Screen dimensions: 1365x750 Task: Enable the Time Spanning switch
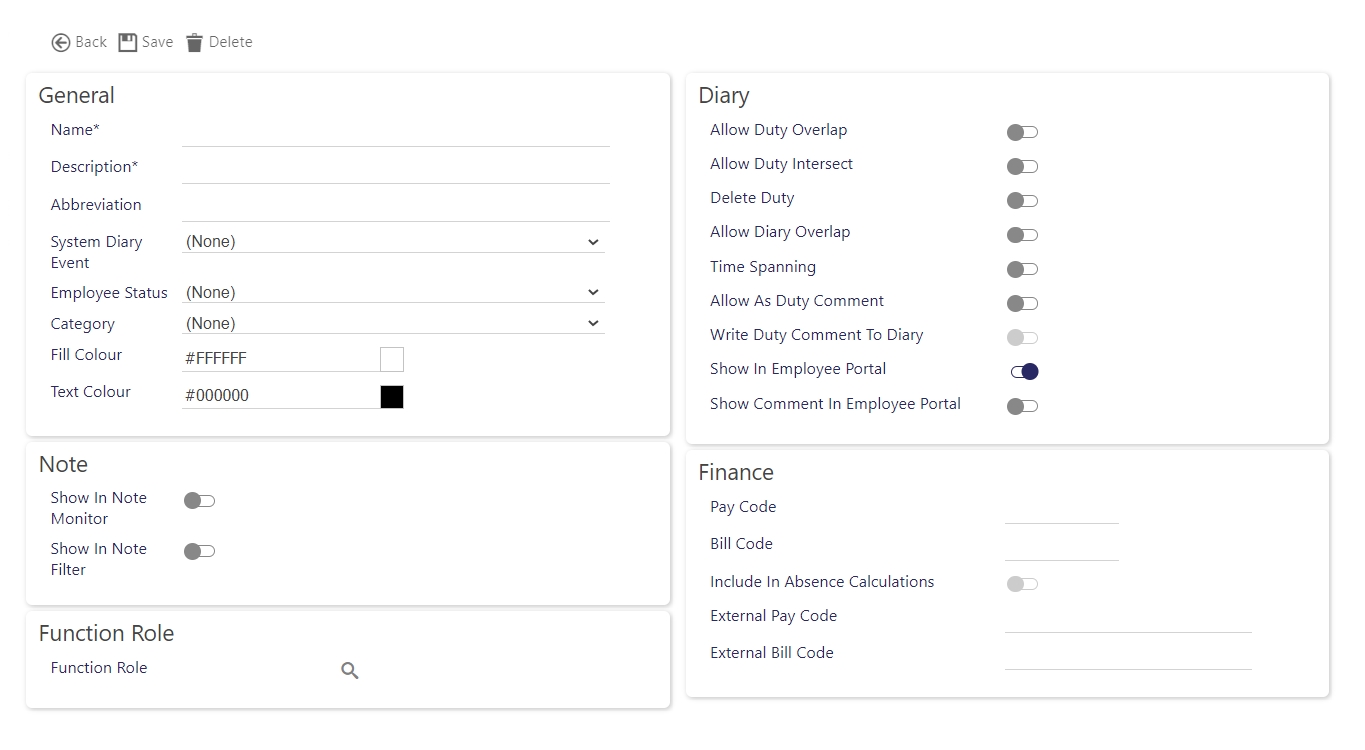point(1022,269)
